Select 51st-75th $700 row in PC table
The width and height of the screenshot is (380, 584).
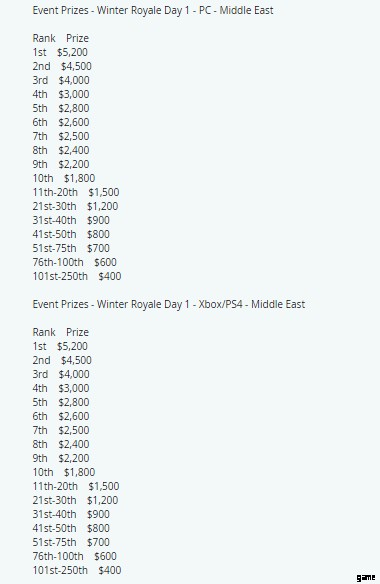point(71,248)
